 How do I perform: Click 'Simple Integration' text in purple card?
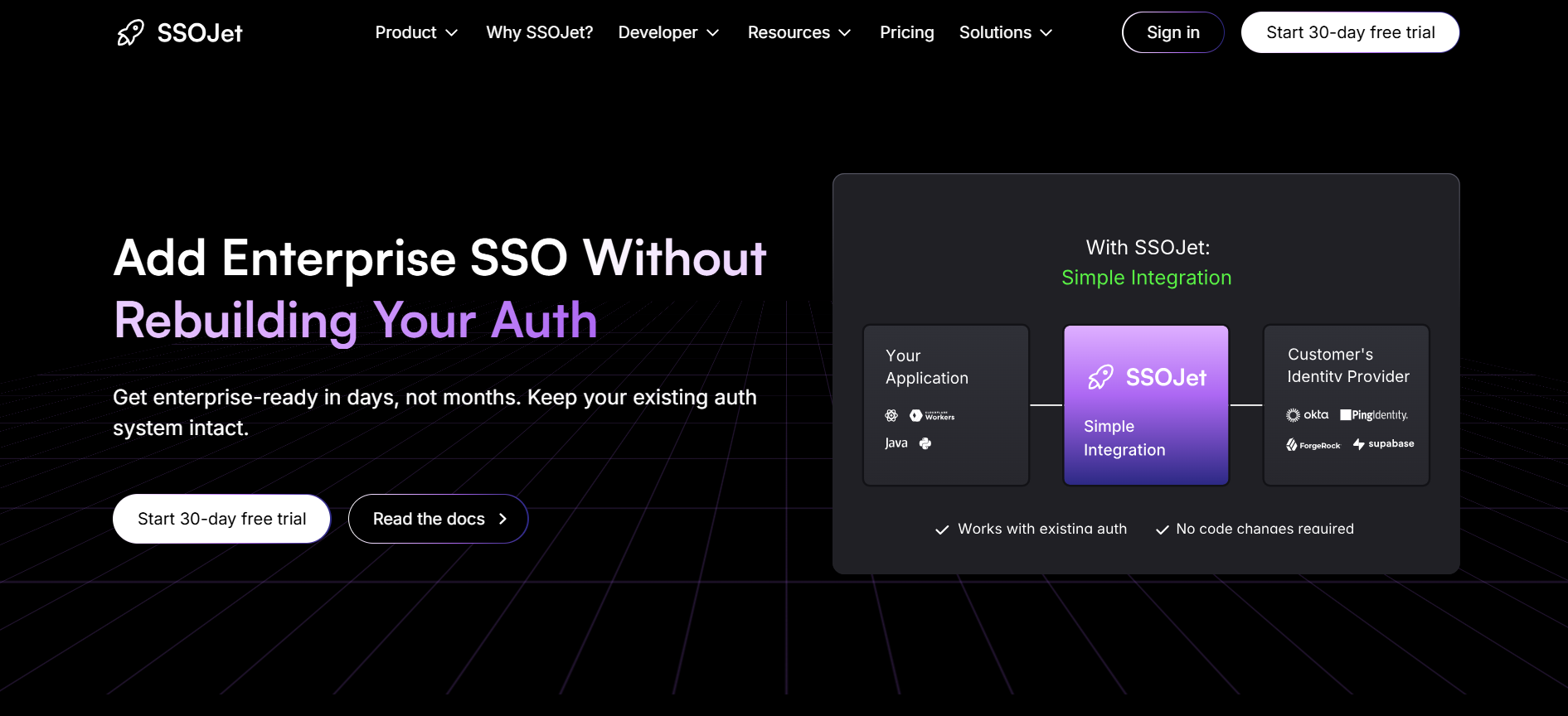coord(1124,438)
